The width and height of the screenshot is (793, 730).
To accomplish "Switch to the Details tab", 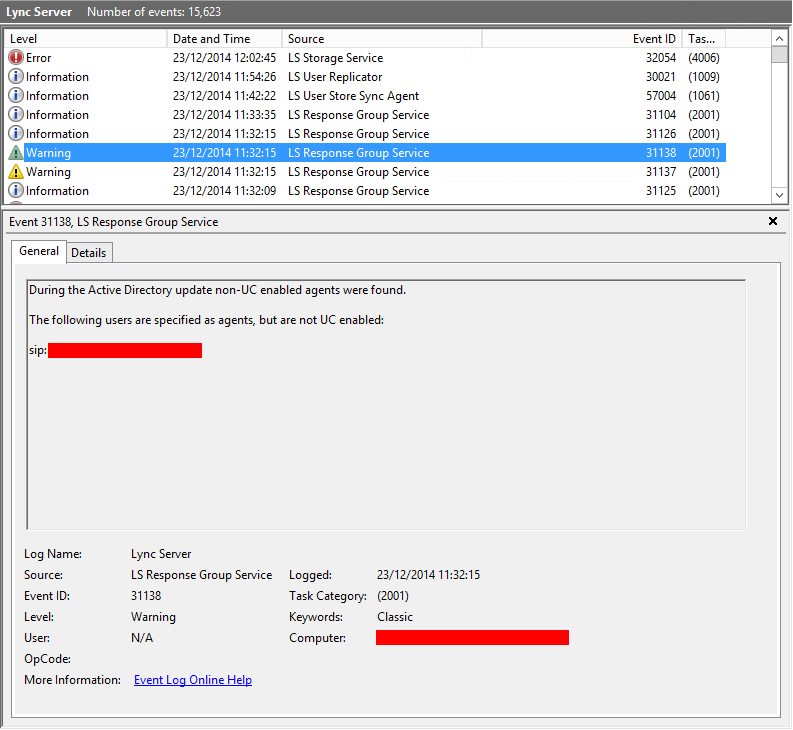I will [89, 253].
